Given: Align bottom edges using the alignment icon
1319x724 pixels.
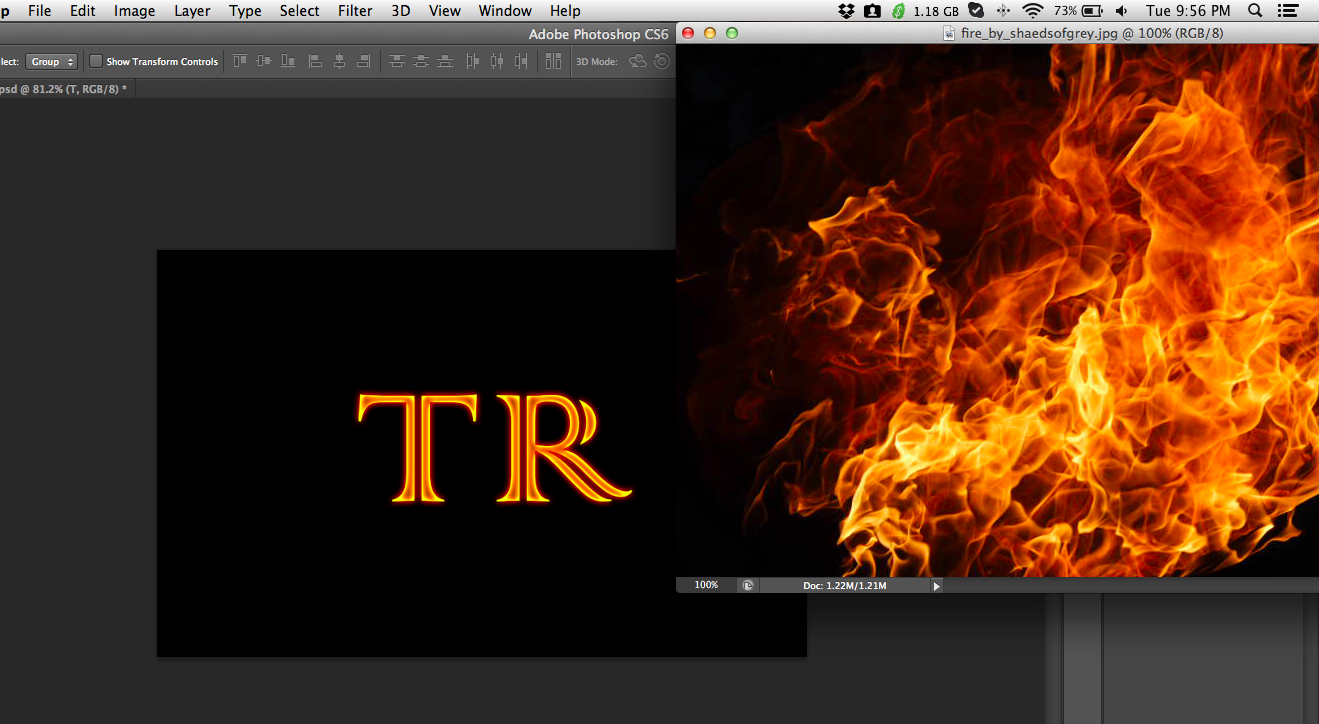Looking at the screenshot, I should pyautogui.click(x=287, y=61).
